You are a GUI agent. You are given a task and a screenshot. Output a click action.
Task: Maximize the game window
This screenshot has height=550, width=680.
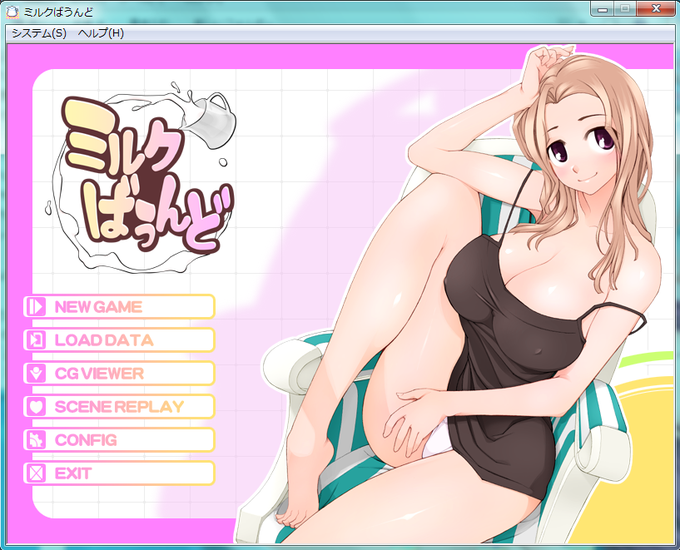click(625, 10)
